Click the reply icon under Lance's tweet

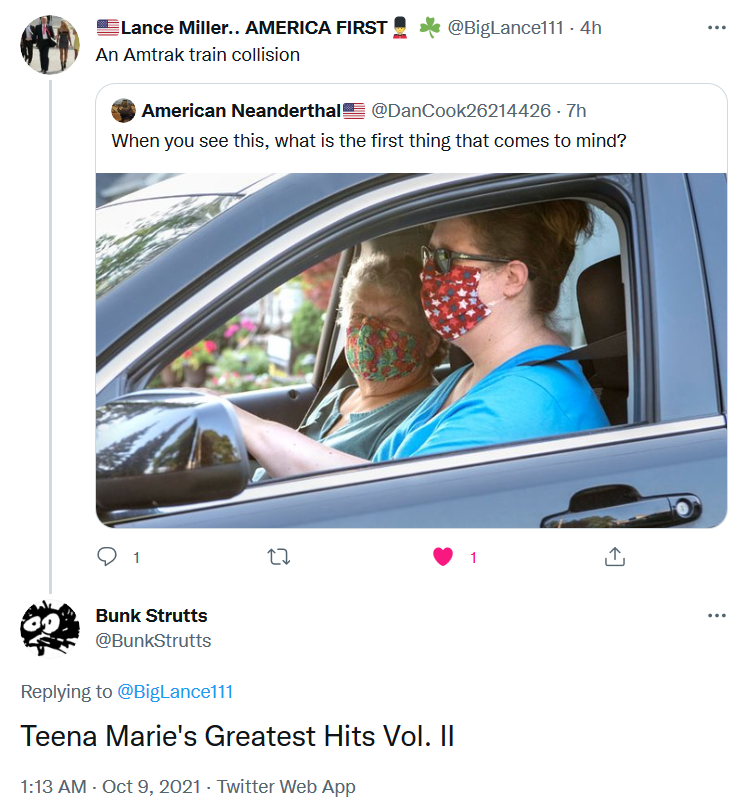point(107,557)
